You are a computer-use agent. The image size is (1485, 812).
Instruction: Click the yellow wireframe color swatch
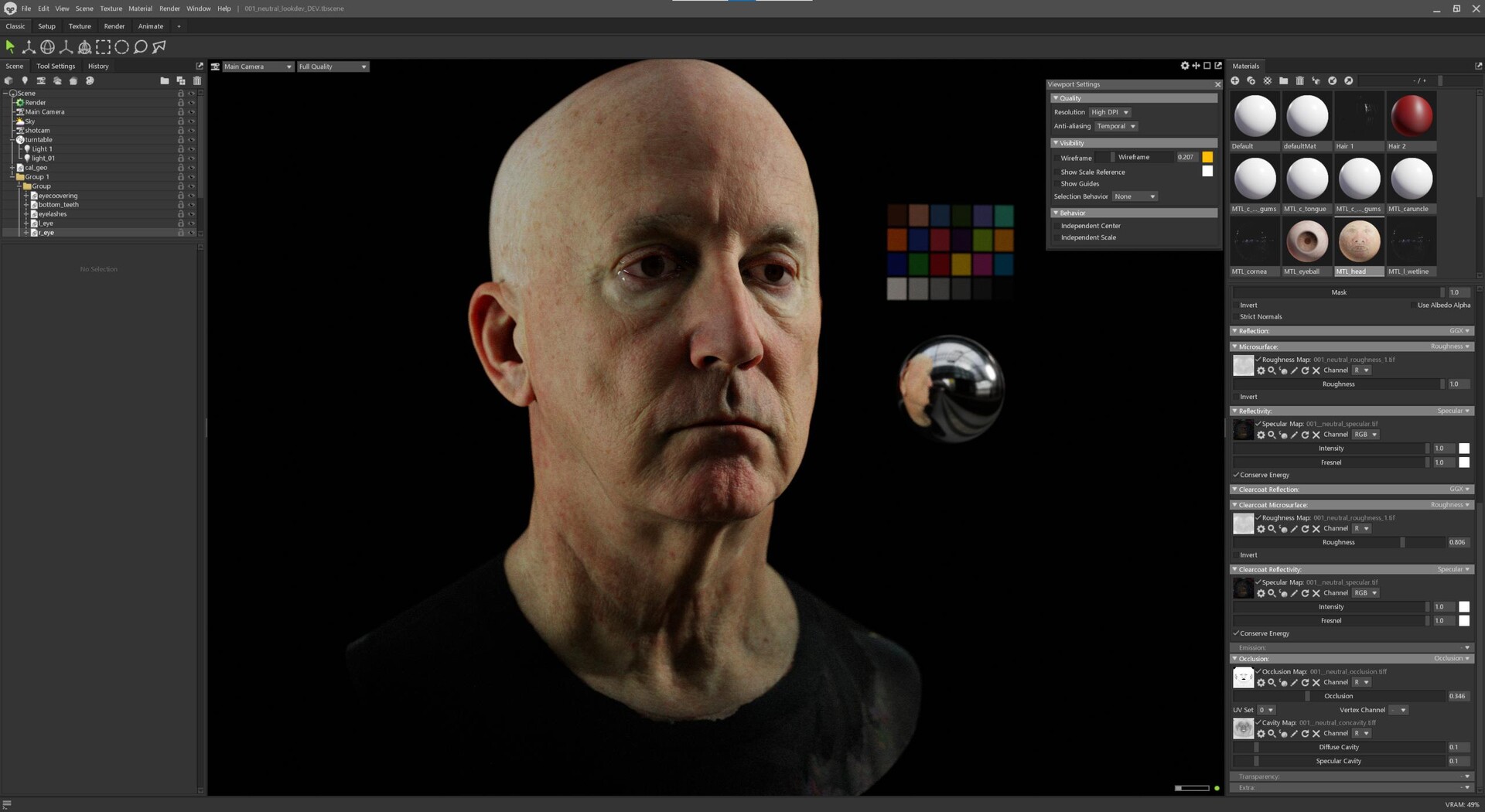point(1207,157)
